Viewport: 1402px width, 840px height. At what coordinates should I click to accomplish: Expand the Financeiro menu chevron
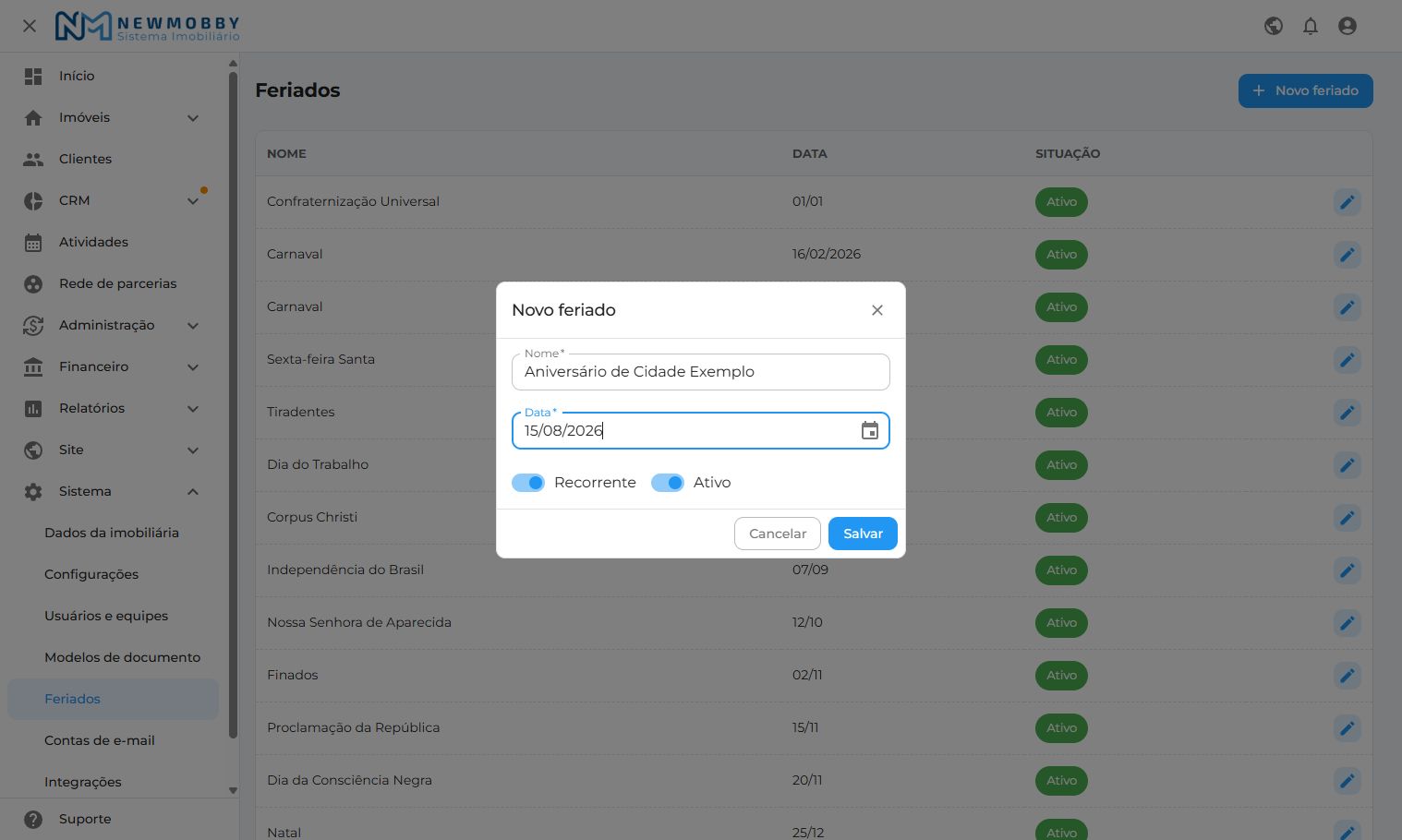[x=193, y=367]
